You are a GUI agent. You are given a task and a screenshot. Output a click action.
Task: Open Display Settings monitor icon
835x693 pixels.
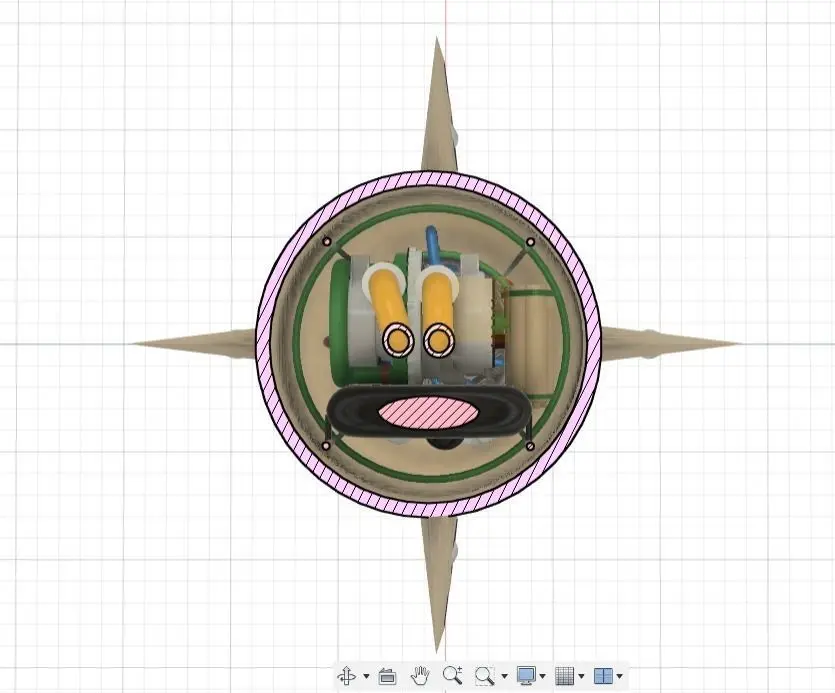527,675
